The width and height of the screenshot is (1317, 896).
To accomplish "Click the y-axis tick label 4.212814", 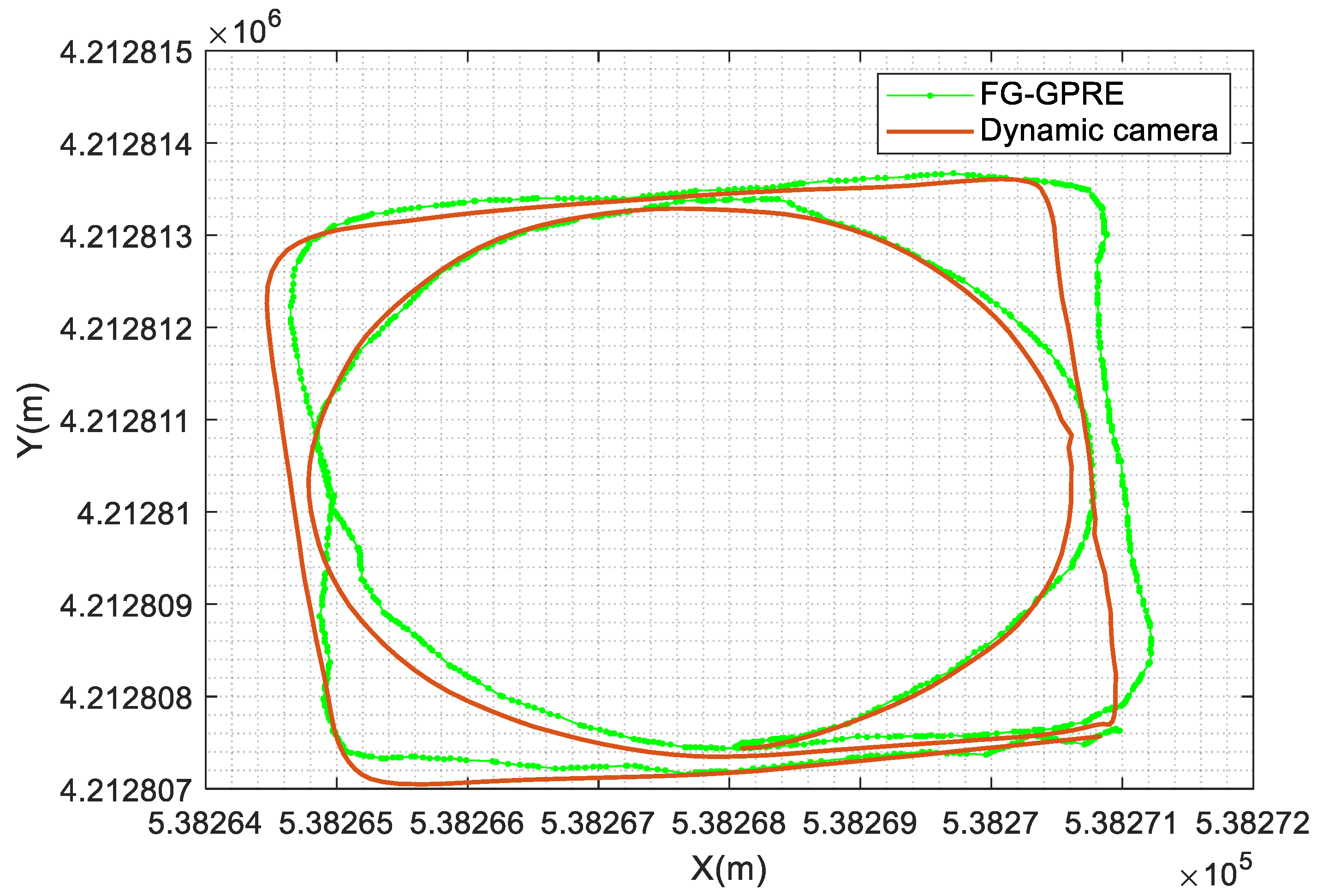I will pos(126,145).
